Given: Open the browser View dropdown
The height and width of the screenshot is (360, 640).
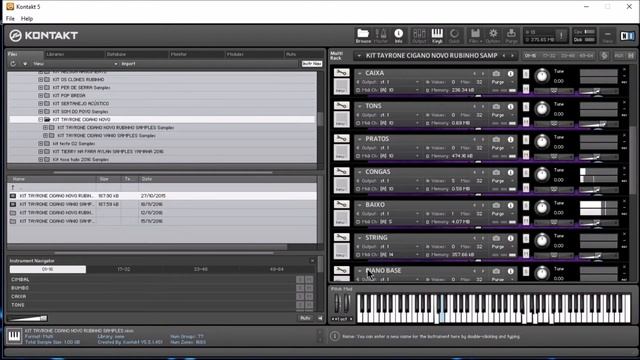Looking at the screenshot, I should tap(75, 64).
